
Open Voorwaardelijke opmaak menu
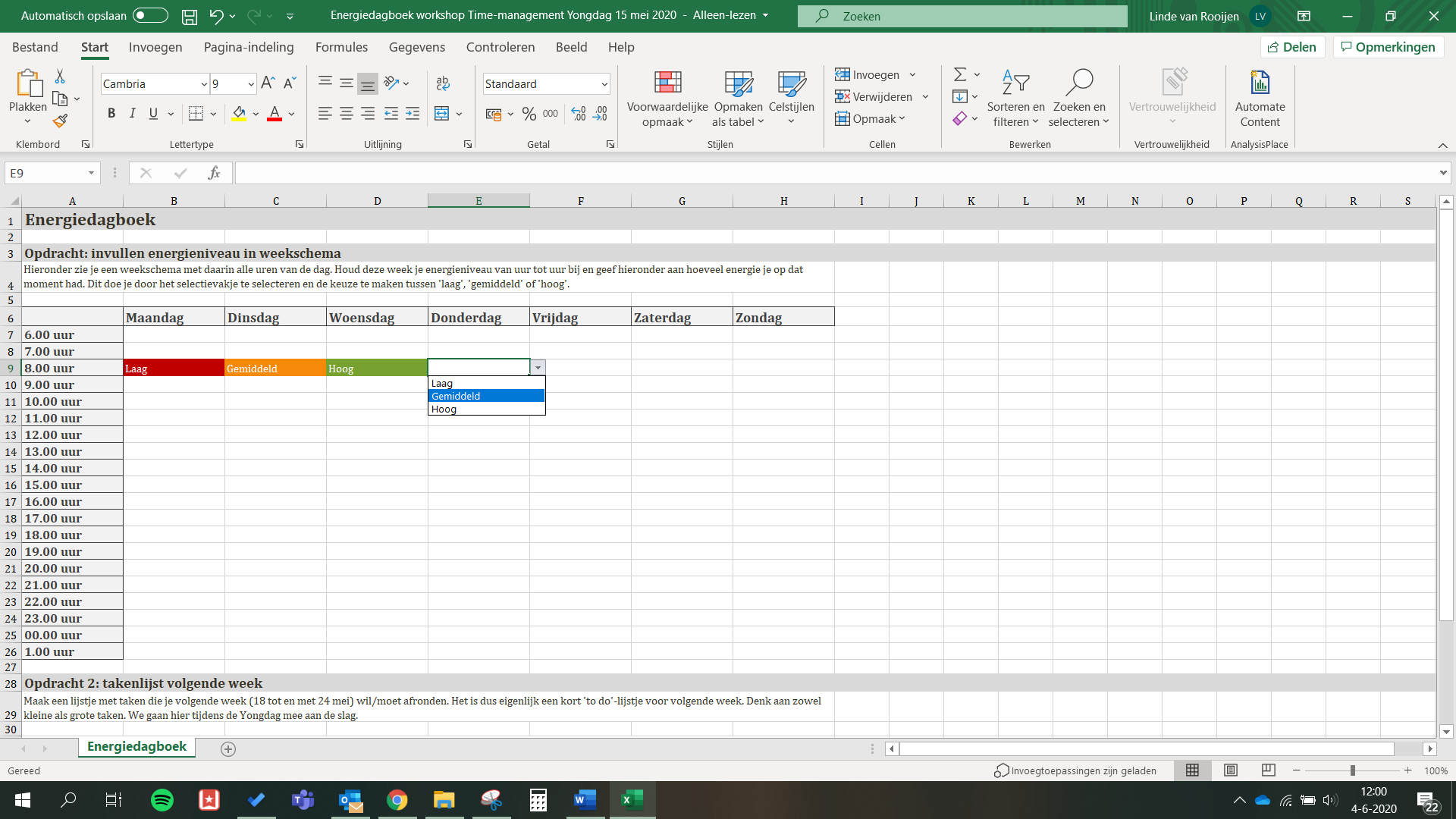tap(667, 99)
